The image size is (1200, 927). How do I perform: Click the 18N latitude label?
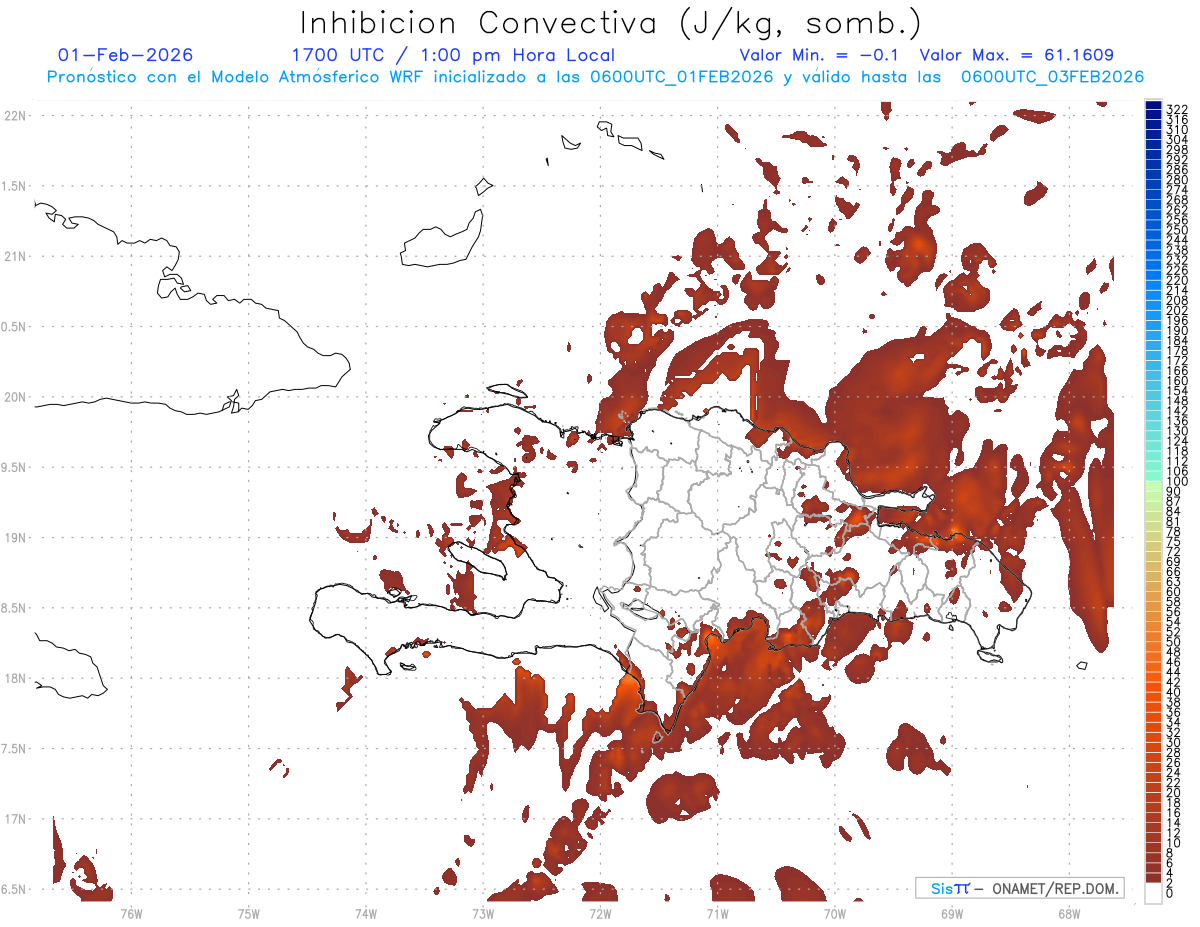click(15, 679)
